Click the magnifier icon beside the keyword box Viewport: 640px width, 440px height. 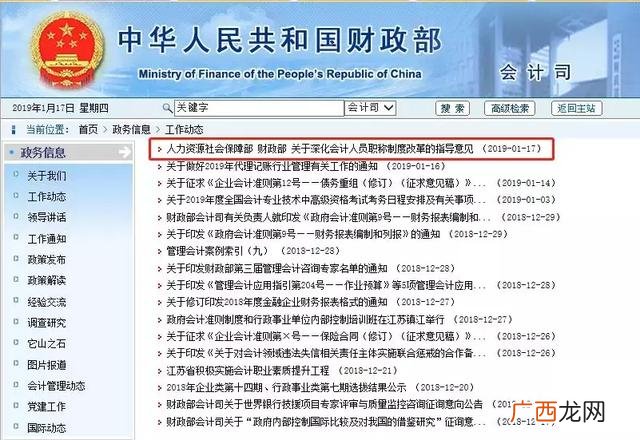coord(167,108)
